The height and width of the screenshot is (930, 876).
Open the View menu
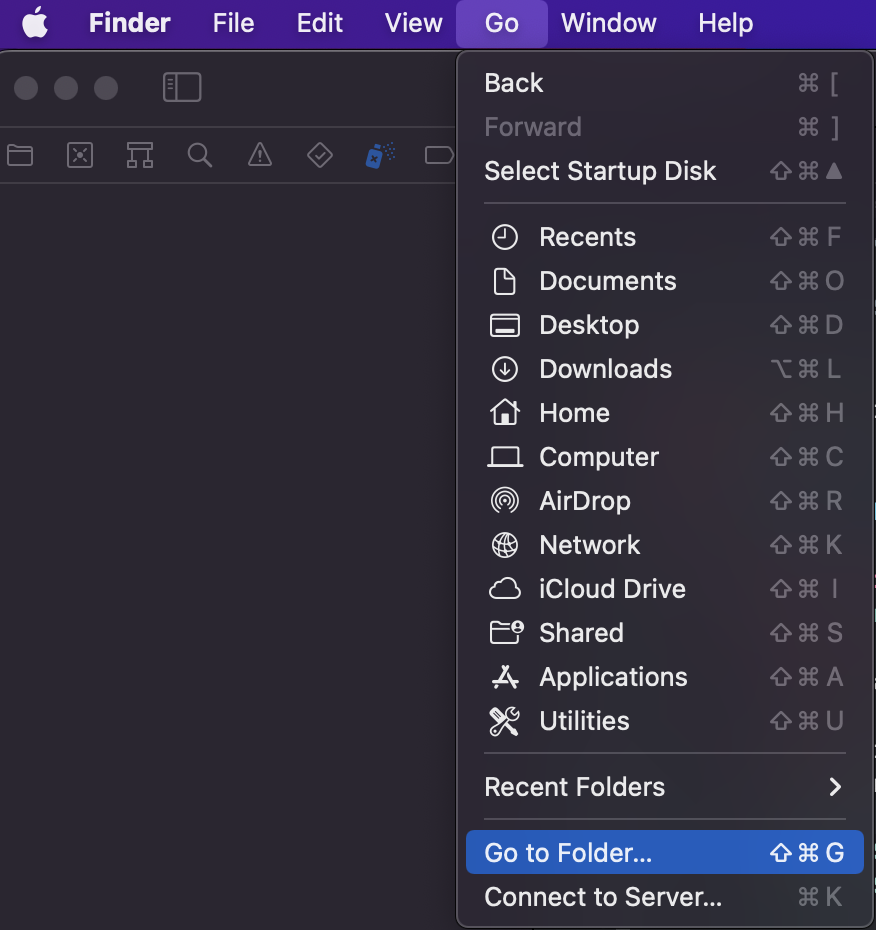(413, 23)
